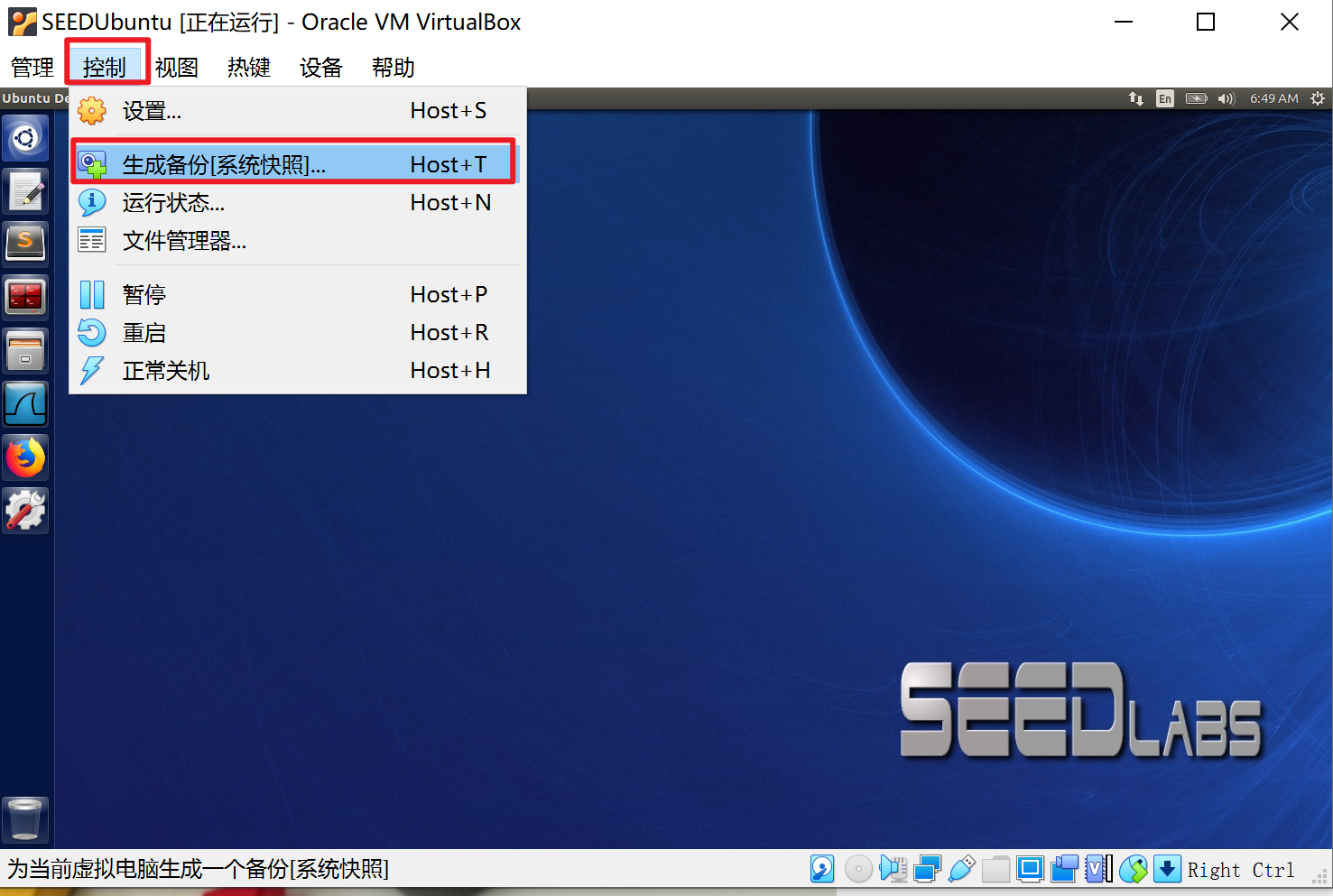The image size is (1333, 896).
Task: Click the pause bars icon in menu
Action: pyautogui.click(x=92, y=295)
